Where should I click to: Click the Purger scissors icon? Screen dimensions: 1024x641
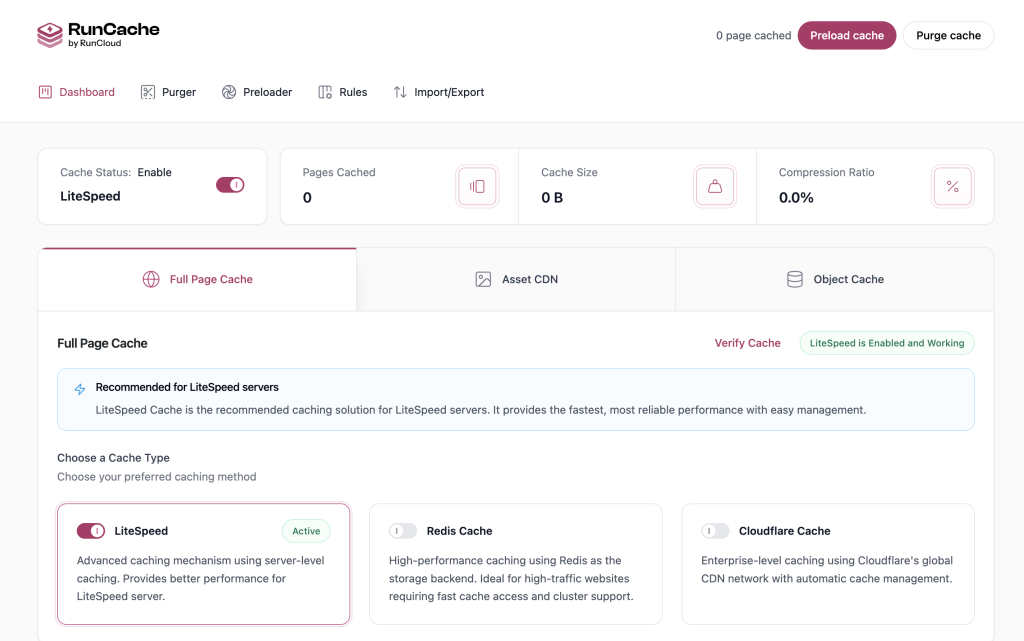tap(148, 92)
